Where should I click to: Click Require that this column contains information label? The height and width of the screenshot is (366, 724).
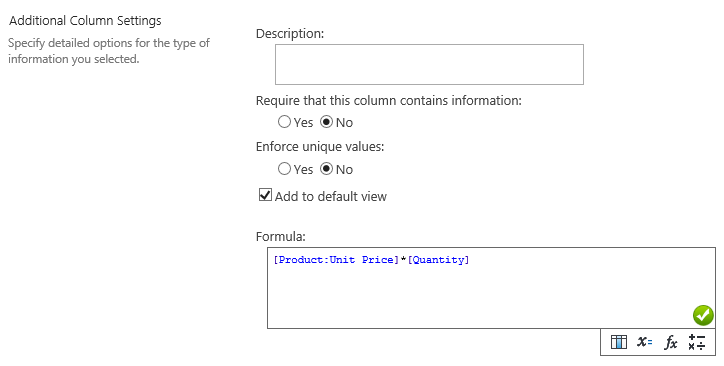tap(389, 101)
